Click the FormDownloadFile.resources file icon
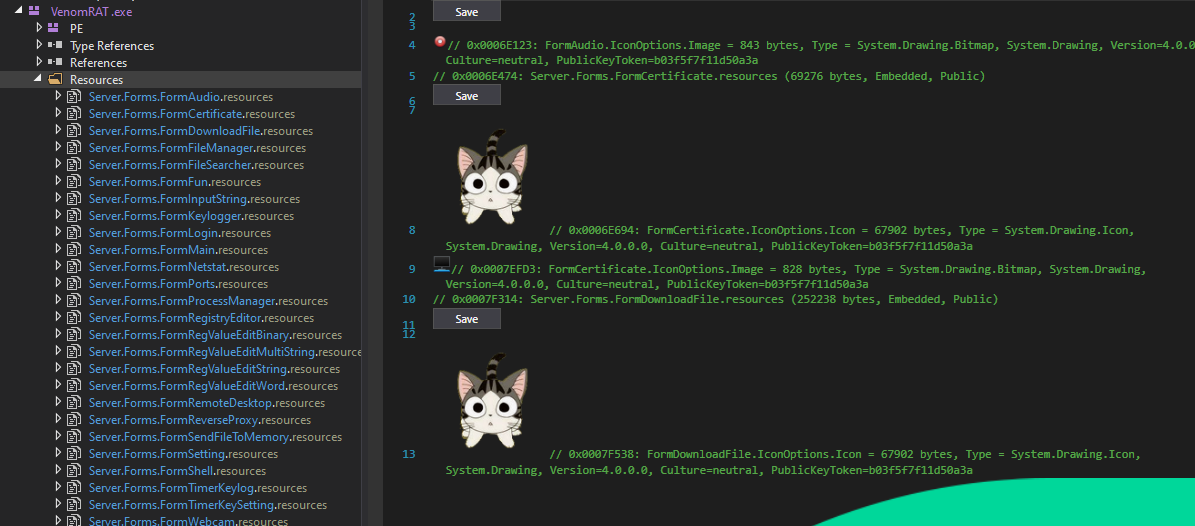This screenshot has height=526, width=1195. [74, 130]
